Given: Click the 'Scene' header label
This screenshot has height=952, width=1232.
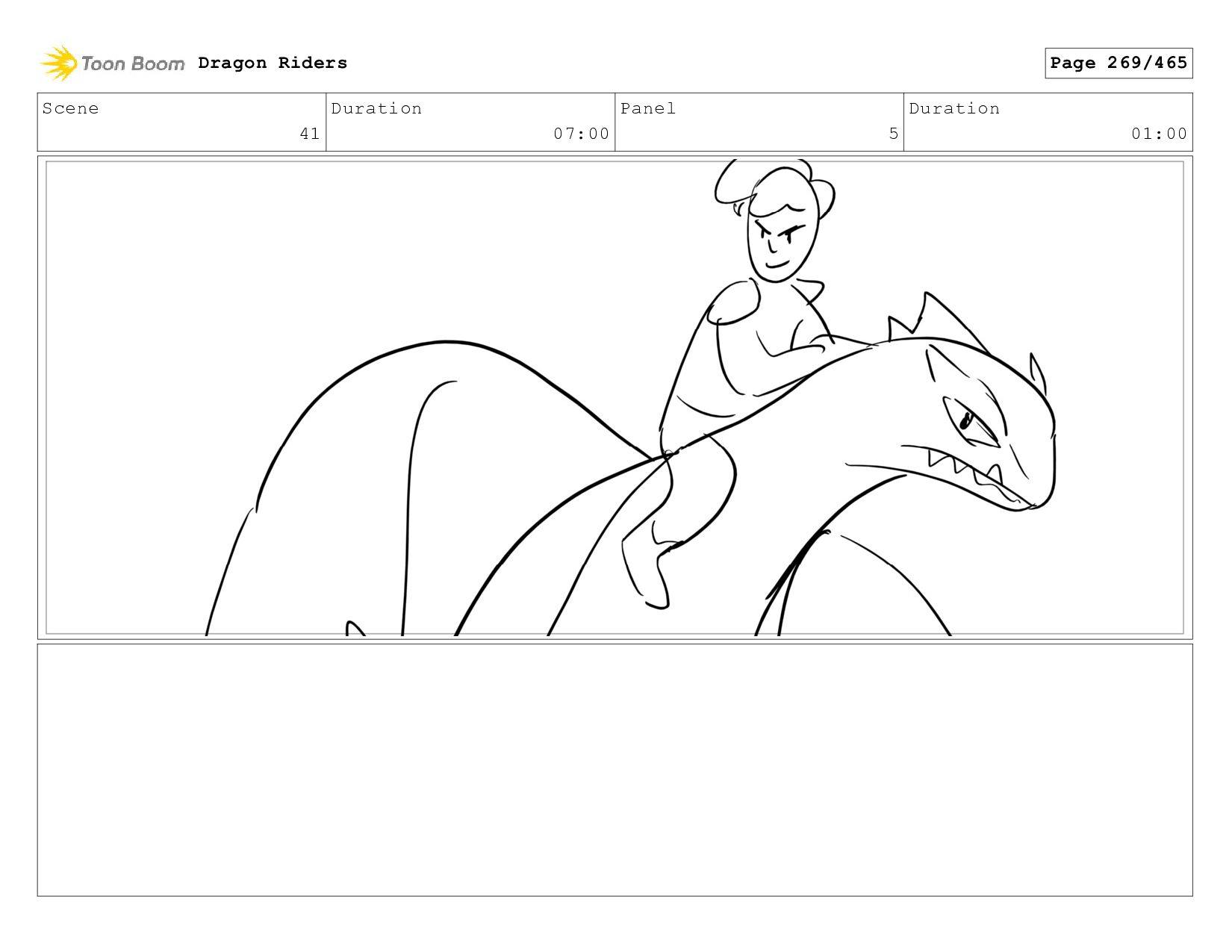Looking at the screenshot, I should coord(70,108).
